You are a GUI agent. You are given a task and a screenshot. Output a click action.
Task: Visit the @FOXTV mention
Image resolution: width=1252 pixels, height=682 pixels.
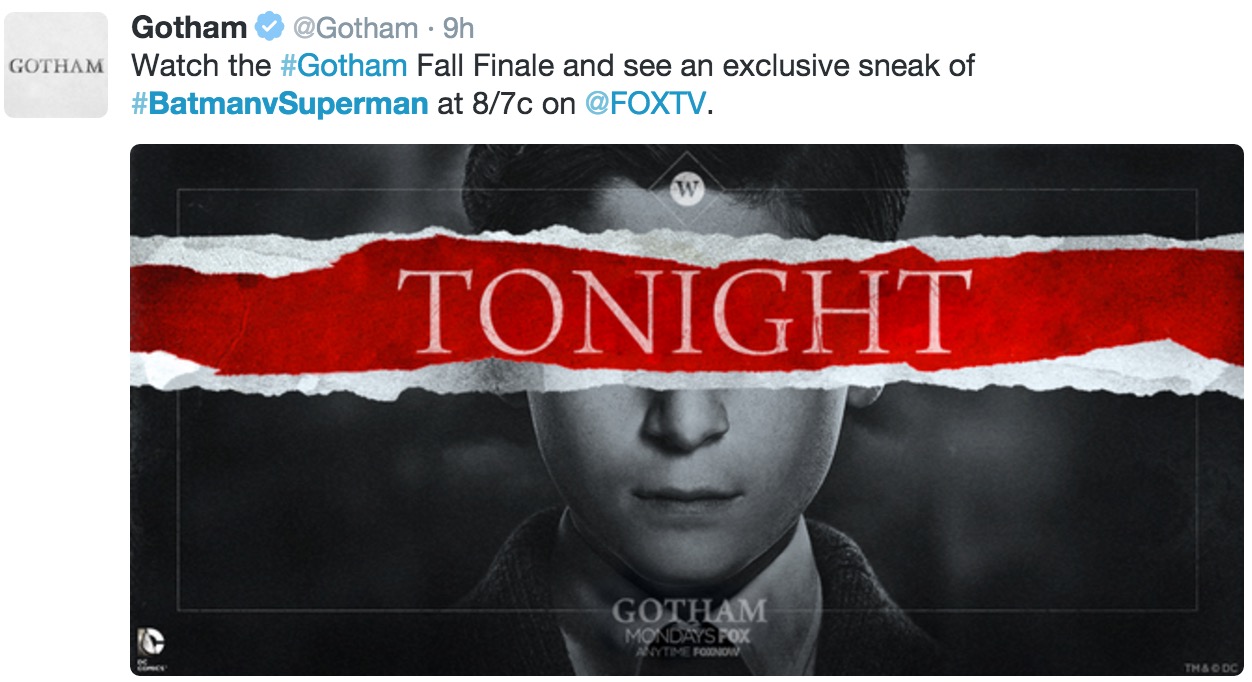(644, 104)
